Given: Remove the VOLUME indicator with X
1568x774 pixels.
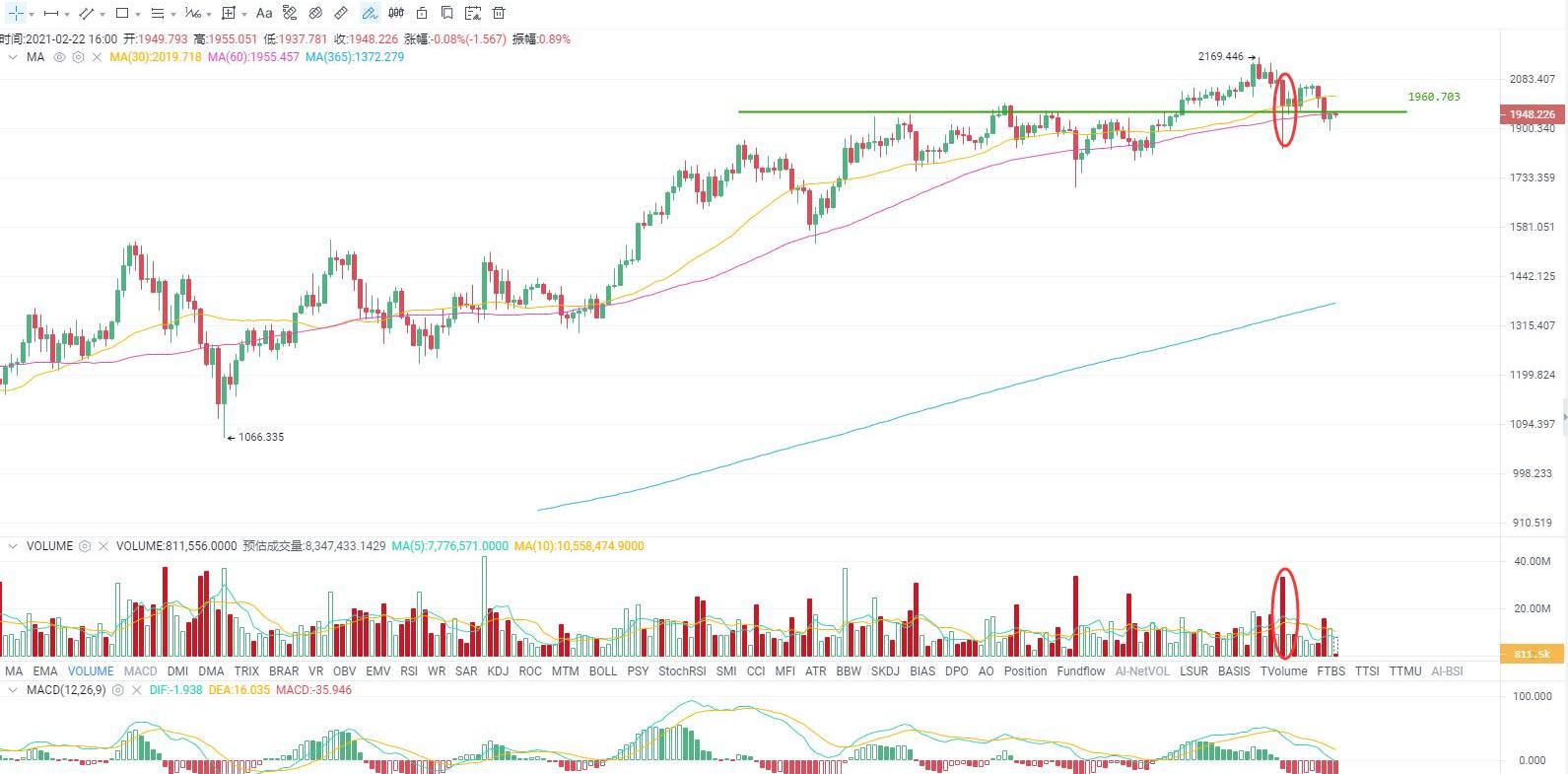Looking at the screenshot, I should pos(102,546).
